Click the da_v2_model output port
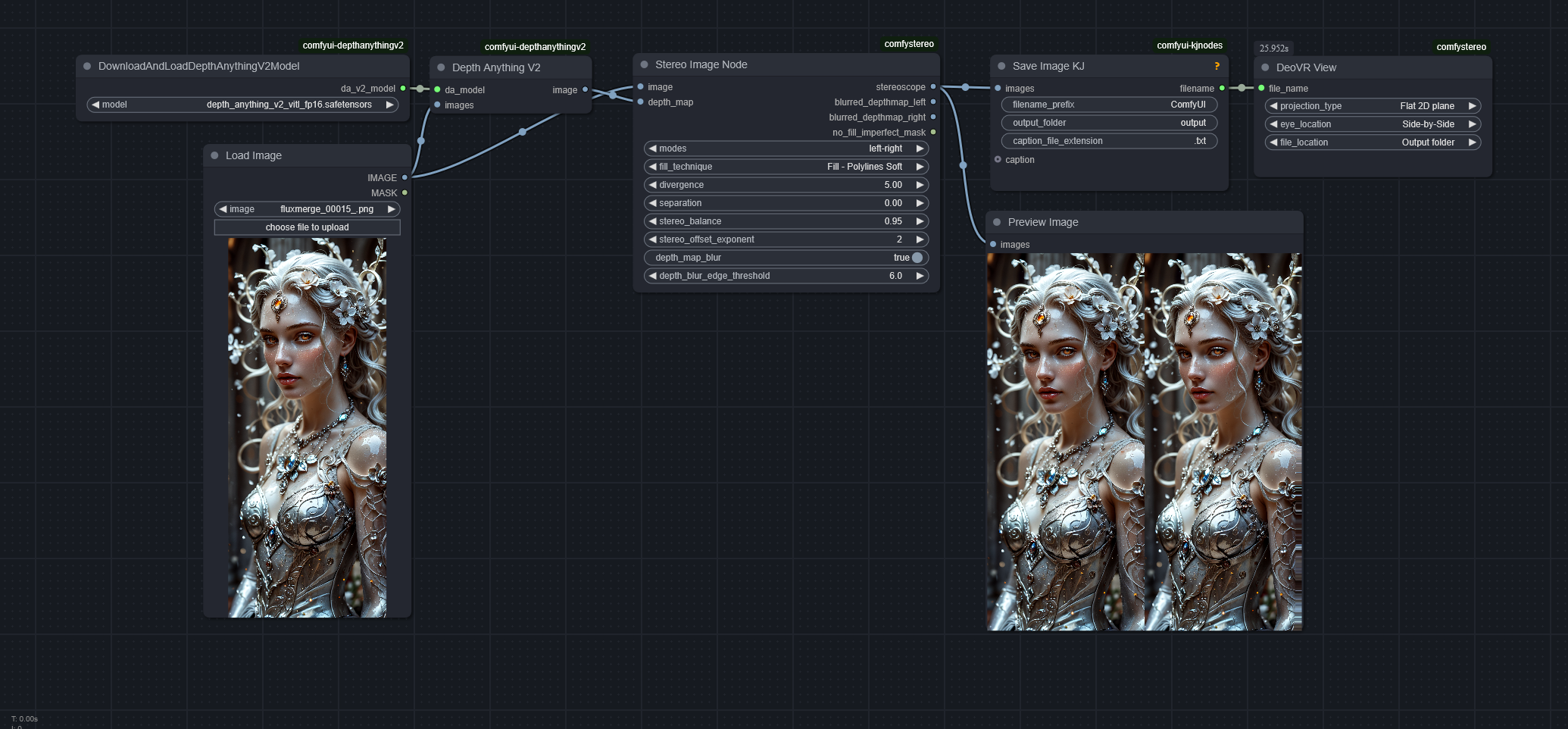 (403, 89)
